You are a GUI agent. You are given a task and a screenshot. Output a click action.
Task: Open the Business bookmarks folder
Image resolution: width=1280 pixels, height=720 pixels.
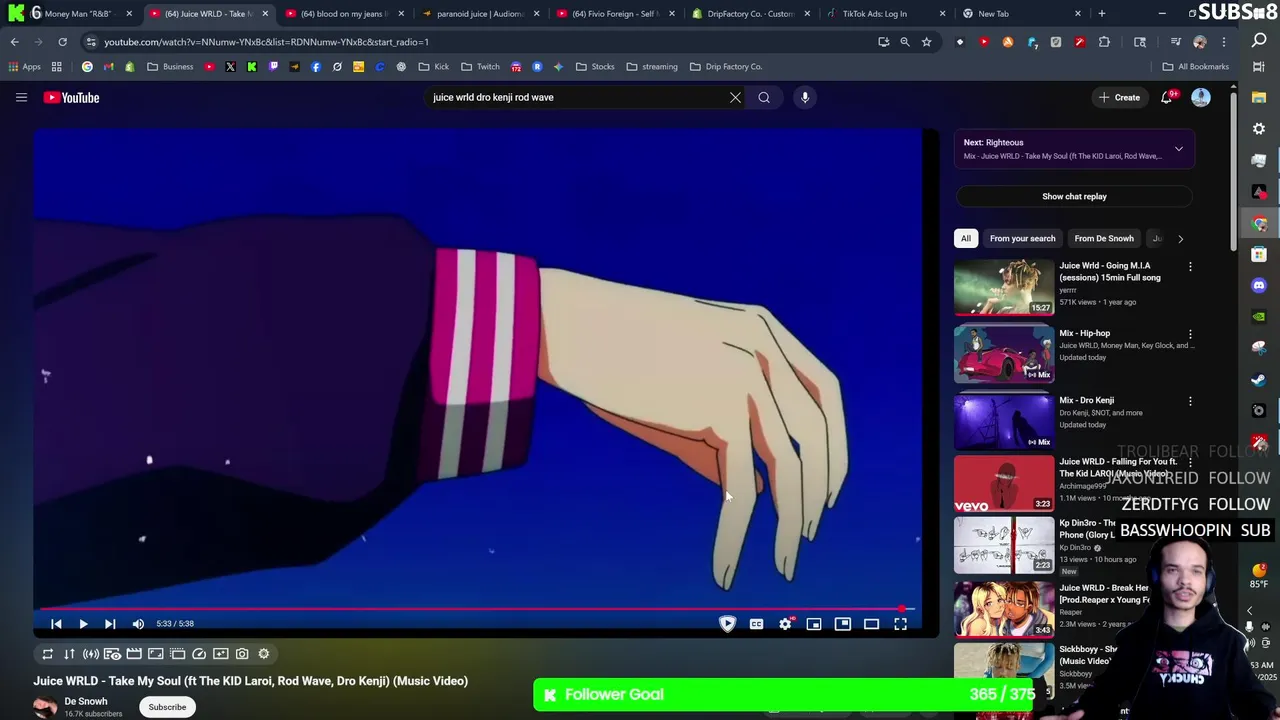[170, 67]
